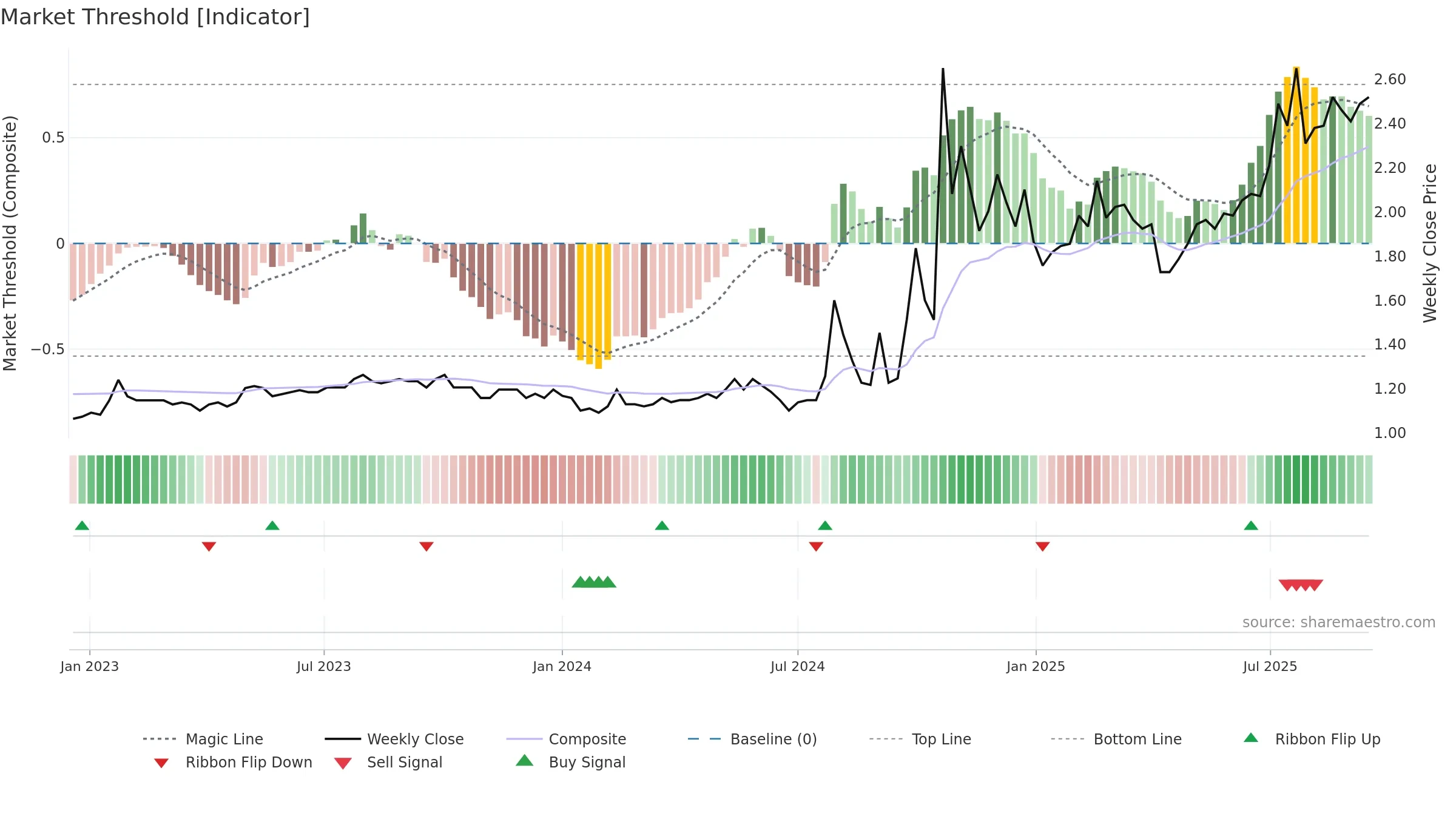Click the Jul 2024 x-axis label

click(798, 666)
